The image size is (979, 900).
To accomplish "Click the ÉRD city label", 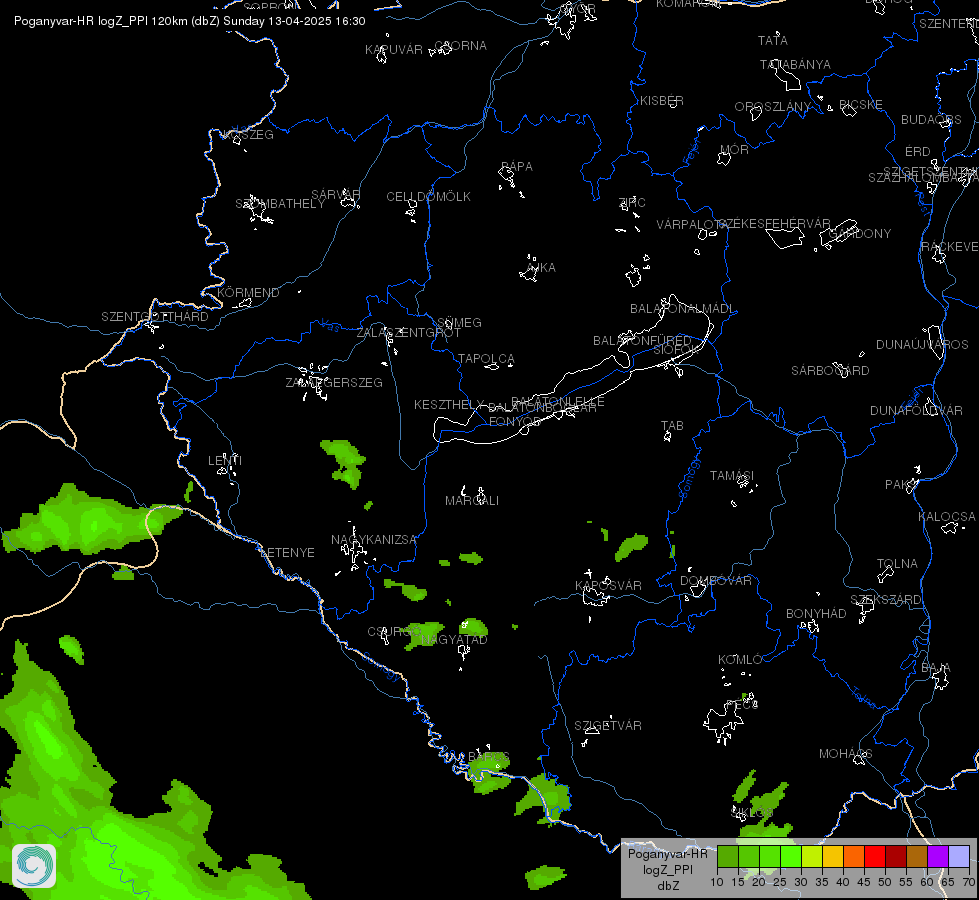I will point(917,152).
